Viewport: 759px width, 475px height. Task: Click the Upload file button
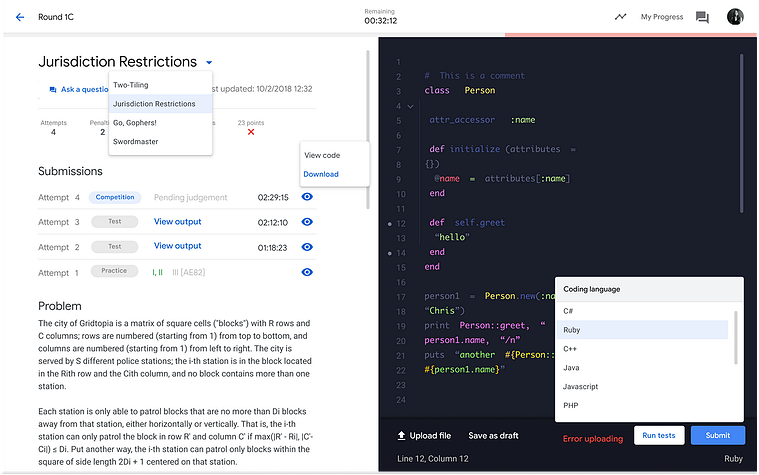(424, 436)
